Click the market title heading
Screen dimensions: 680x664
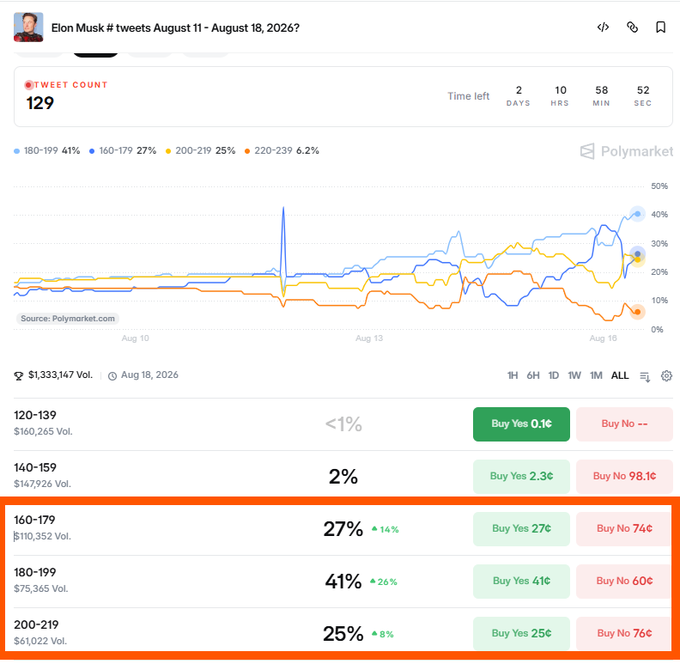(x=175, y=28)
